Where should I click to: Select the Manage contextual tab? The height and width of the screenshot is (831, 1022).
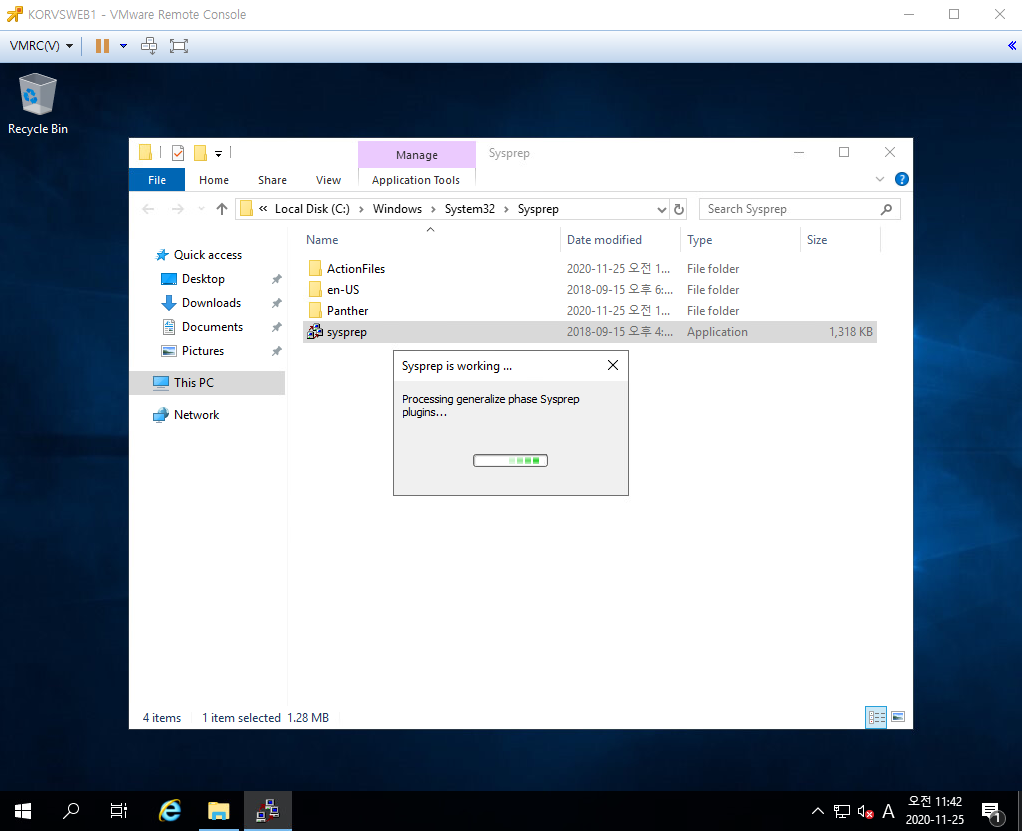click(x=417, y=155)
